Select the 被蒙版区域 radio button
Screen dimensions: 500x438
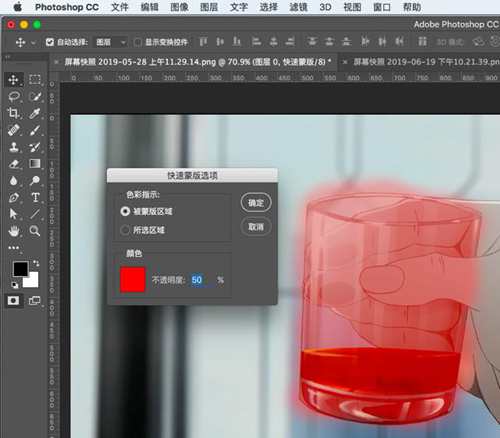click(x=125, y=211)
